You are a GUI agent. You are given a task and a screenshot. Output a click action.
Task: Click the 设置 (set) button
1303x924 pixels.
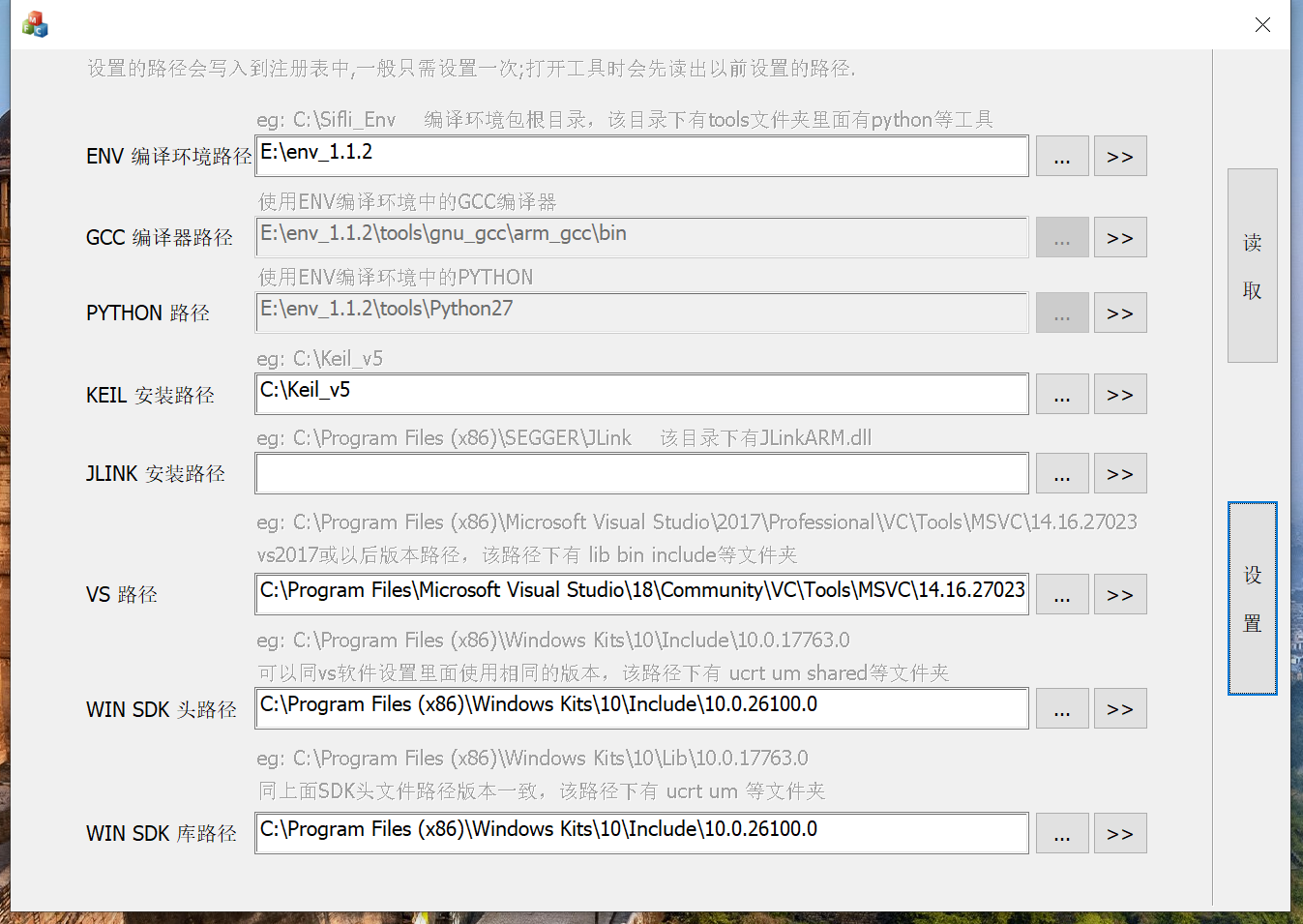tap(1253, 598)
